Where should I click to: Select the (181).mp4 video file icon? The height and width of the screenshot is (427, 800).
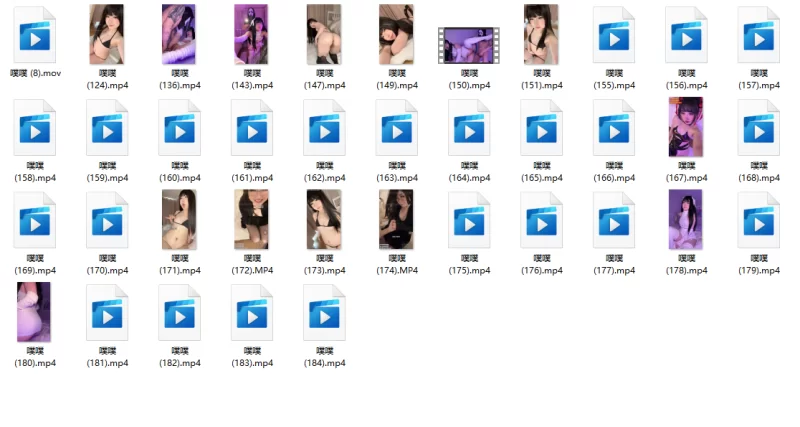107,313
